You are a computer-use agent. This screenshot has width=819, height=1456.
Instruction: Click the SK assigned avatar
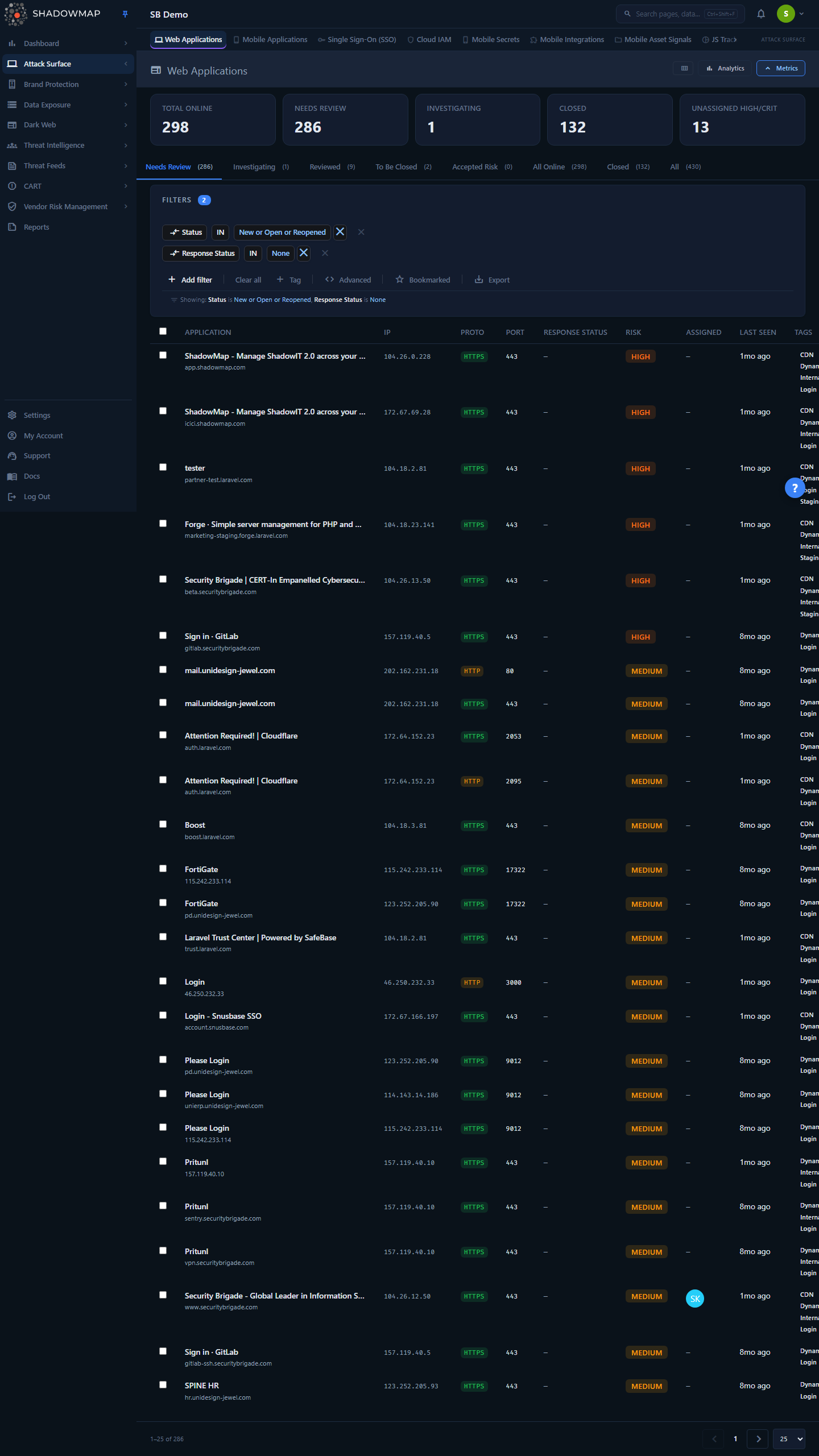[x=695, y=1299]
